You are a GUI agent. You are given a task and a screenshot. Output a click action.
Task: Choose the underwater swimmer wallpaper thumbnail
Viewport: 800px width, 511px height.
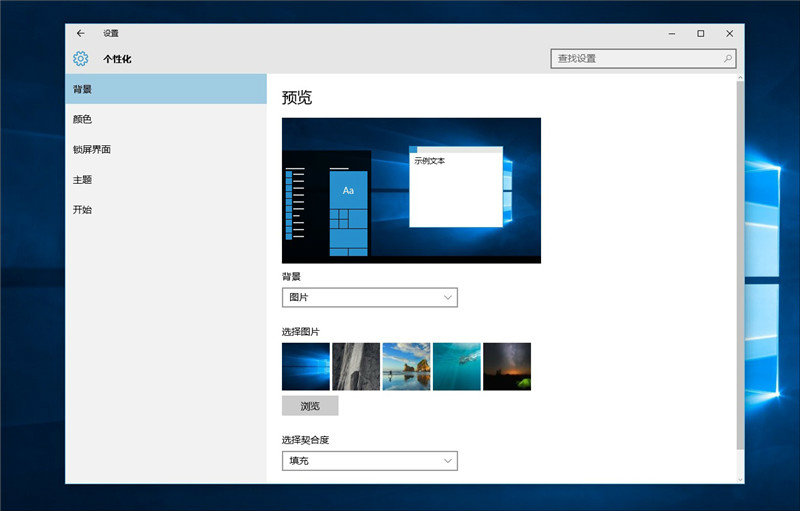pos(456,366)
